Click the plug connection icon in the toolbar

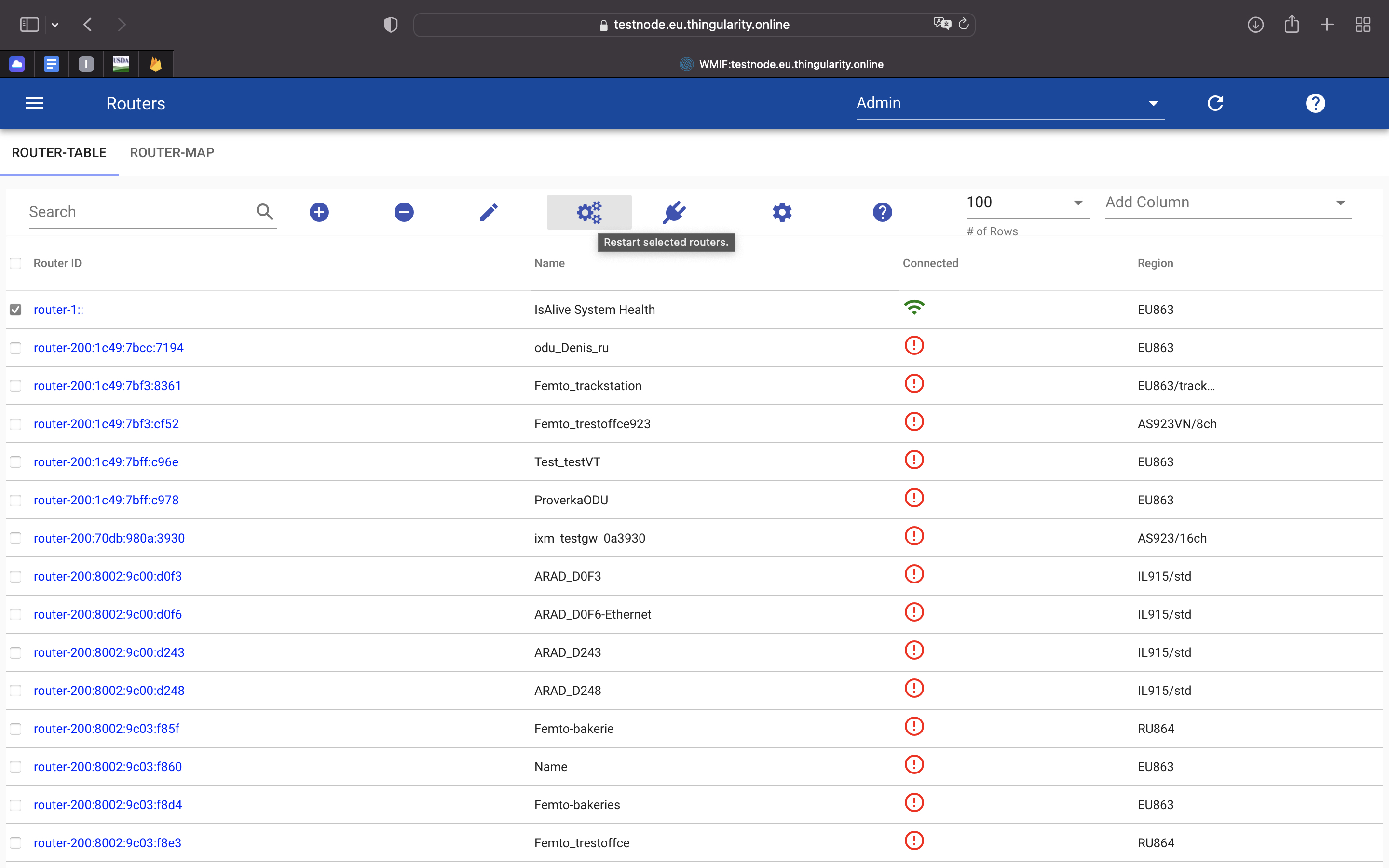pos(674,212)
